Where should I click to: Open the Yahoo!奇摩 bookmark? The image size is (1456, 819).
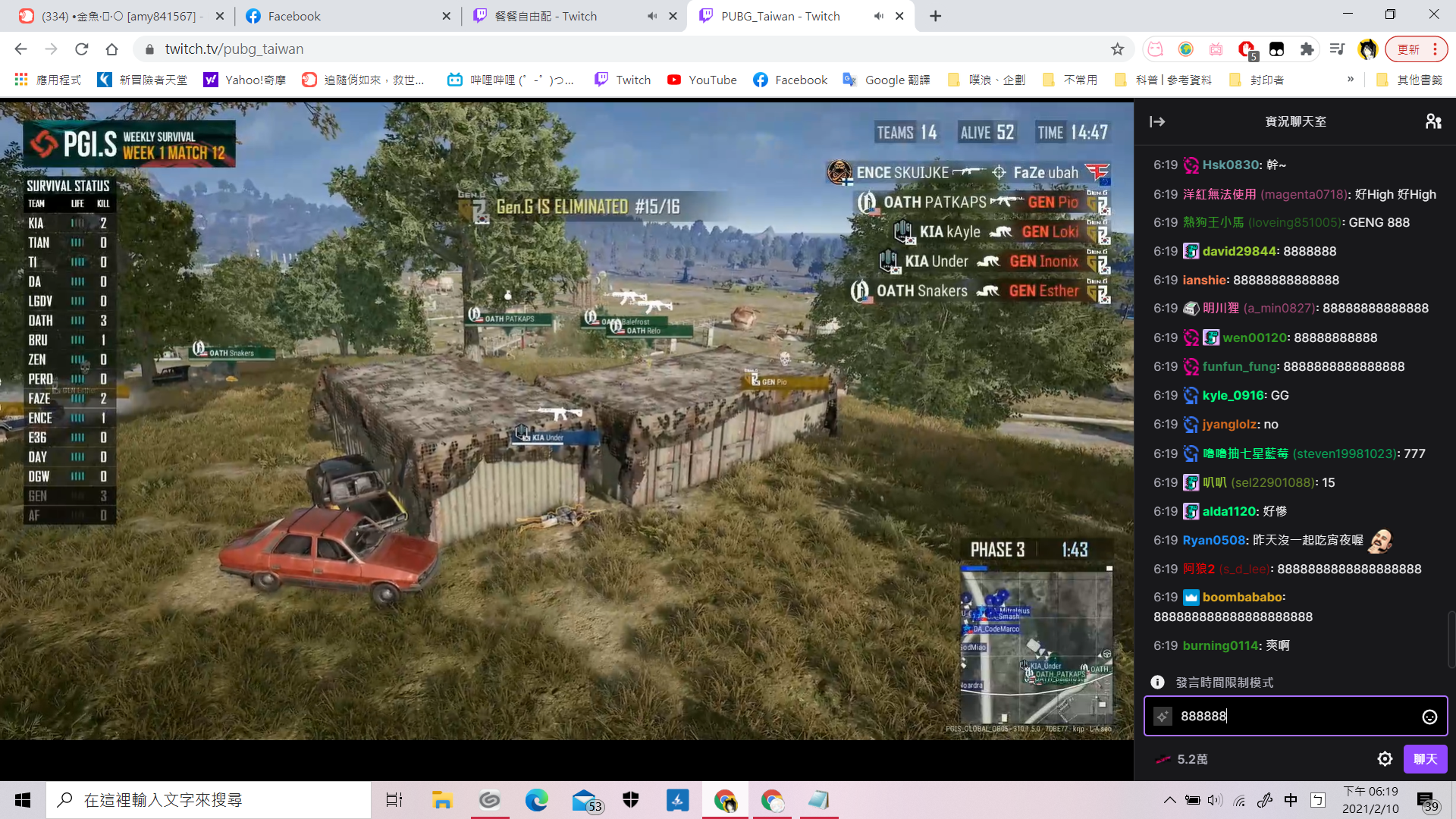tap(245, 80)
